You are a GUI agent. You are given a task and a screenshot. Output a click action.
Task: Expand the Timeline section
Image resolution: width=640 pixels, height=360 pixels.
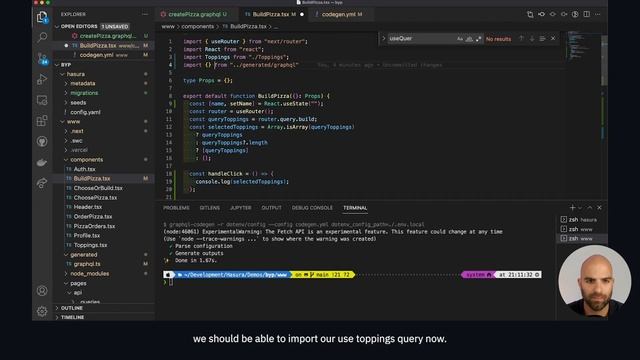(x=72, y=317)
